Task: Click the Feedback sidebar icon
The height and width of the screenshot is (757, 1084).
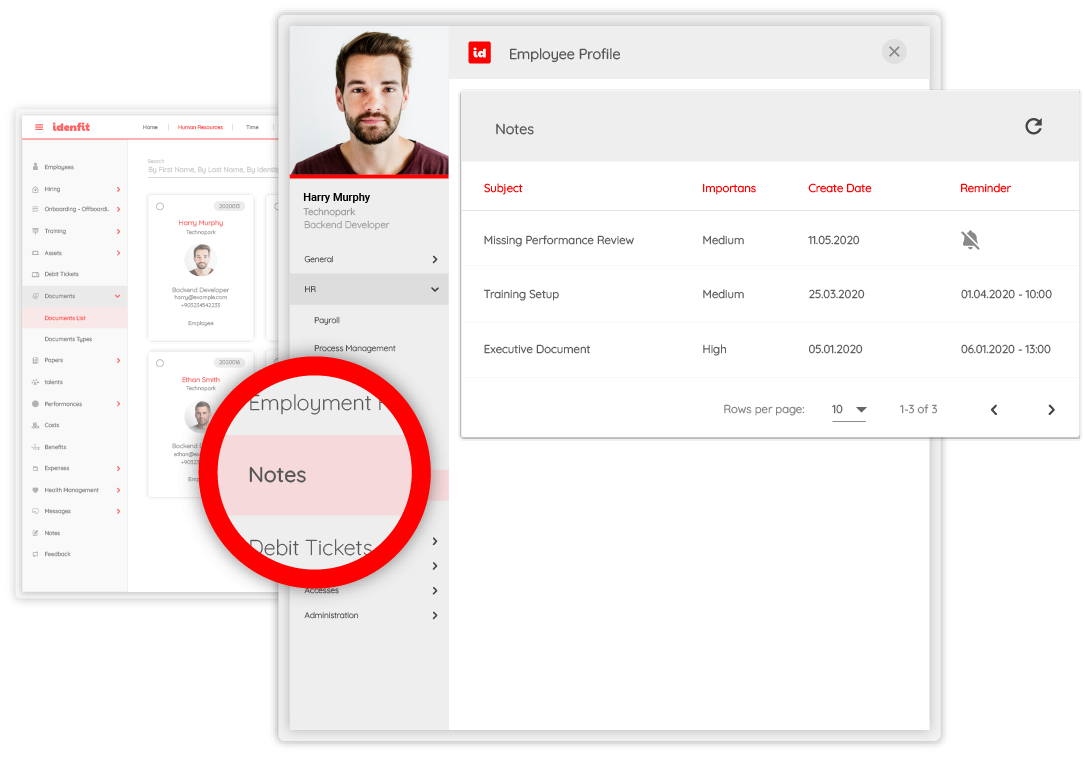Action: (x=35, y=554)
